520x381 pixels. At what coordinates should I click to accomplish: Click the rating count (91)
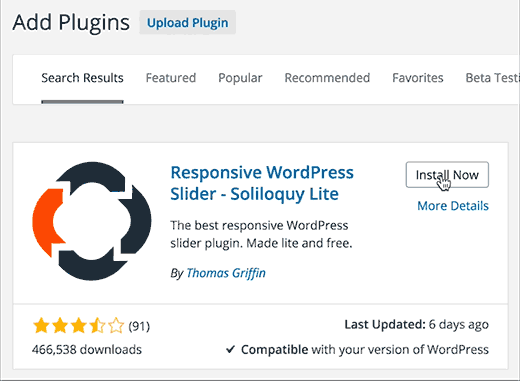139,326
